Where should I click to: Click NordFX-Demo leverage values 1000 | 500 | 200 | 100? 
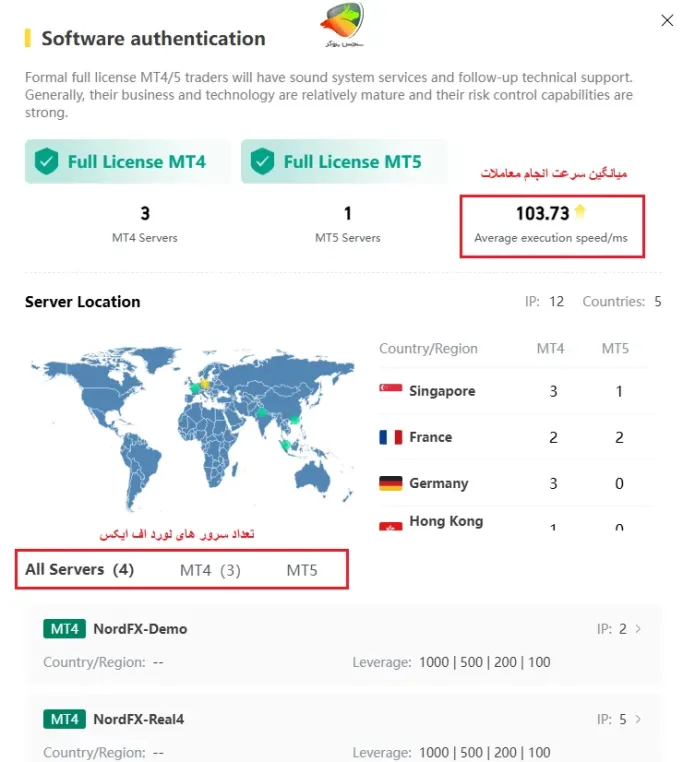point(485,662)
